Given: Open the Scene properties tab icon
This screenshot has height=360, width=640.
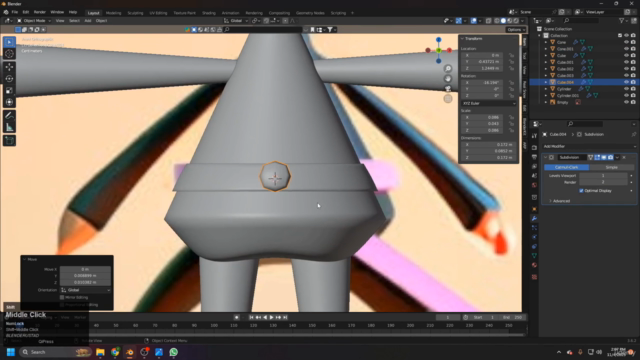Looking at the screenshot, I should [x=534, y=176].
